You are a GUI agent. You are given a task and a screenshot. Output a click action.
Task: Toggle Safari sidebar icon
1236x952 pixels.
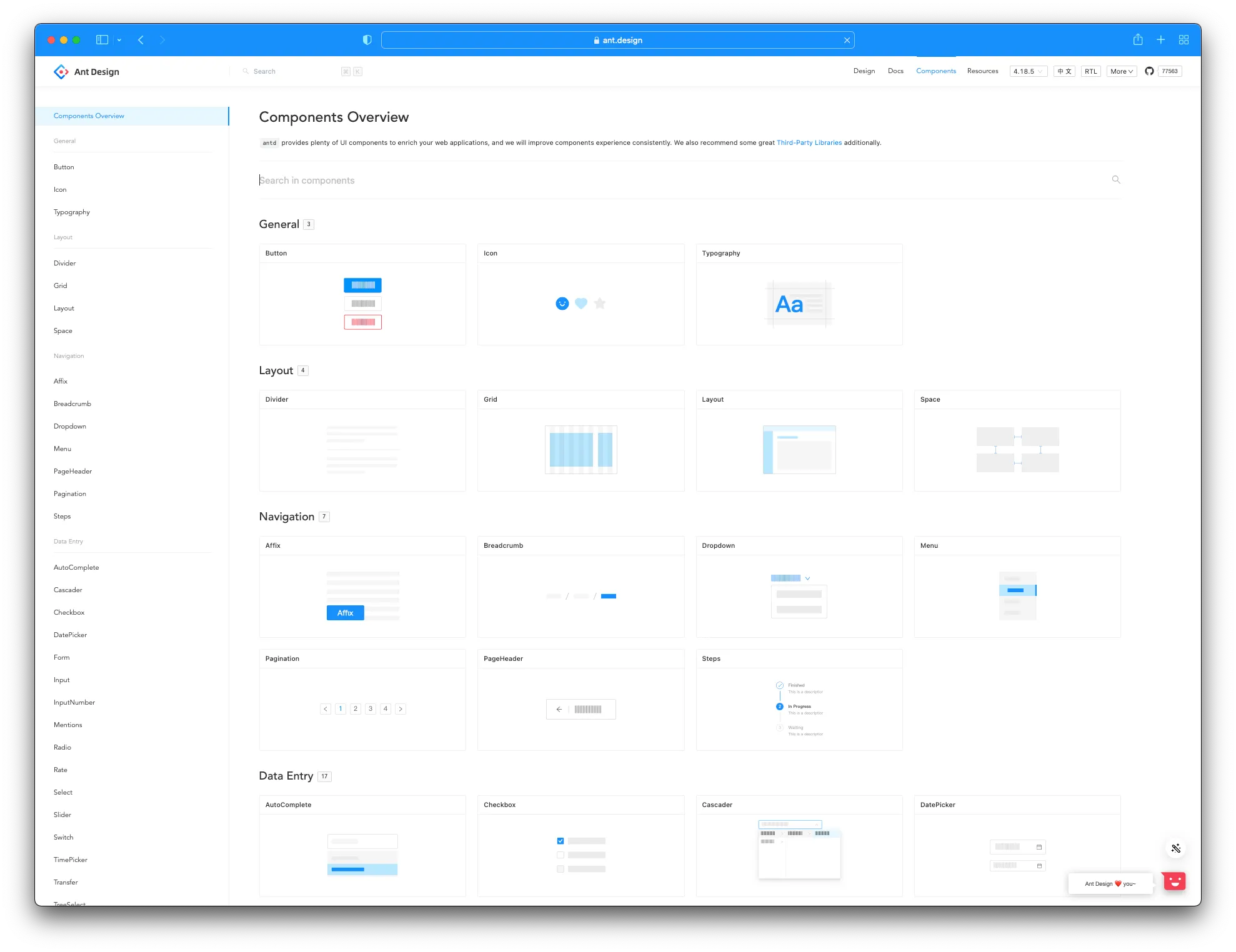(x=102, y=40)
